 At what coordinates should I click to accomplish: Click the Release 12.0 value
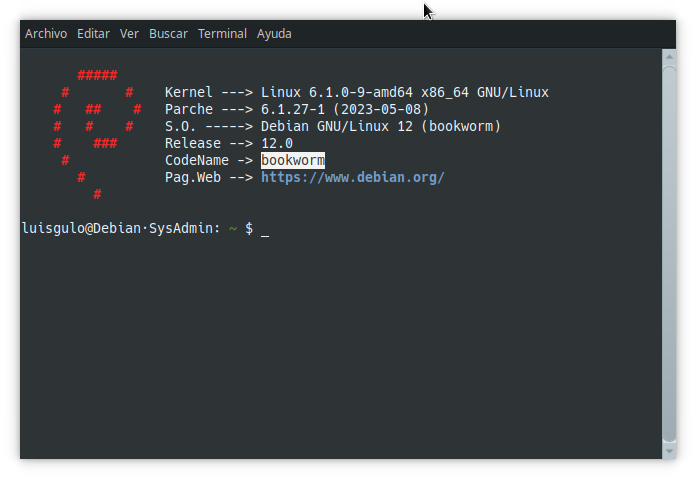pyautogui.click(x=277, y=143)
